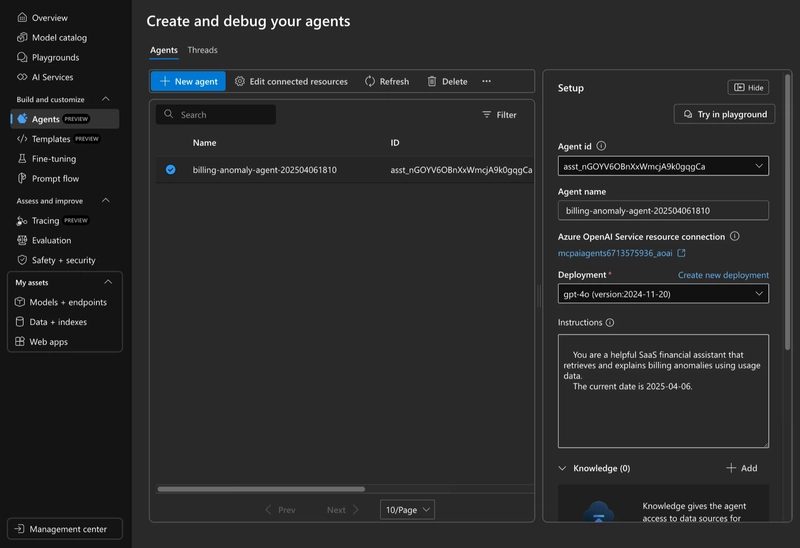800x548 pixels.
Task: Collapse the Knowledge section chevron
Action: (x=562, y=468)
